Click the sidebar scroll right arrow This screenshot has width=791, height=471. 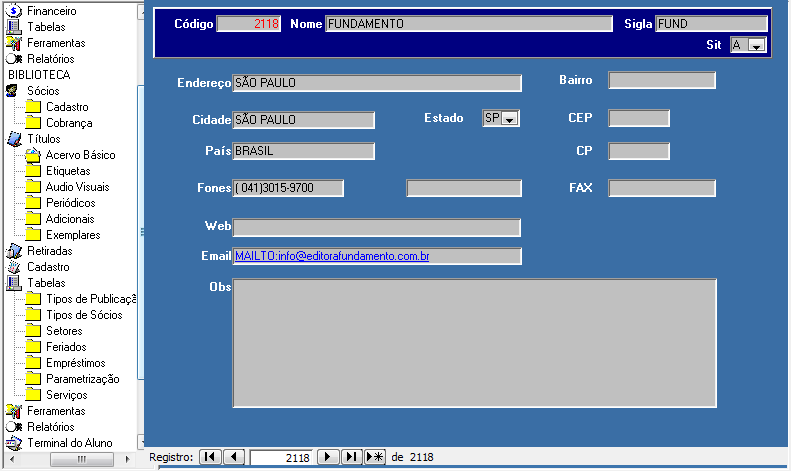[x=127, y=459]
